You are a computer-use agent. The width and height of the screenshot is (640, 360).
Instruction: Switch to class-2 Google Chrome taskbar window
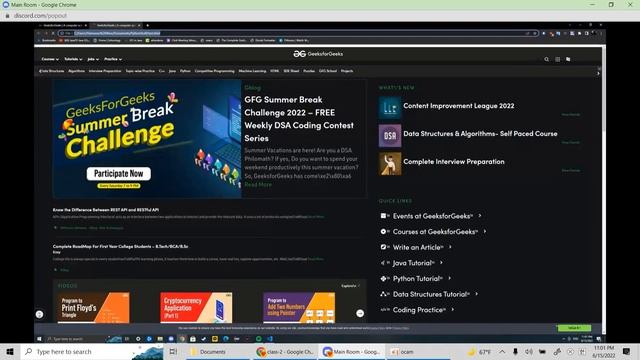[284, 351]
